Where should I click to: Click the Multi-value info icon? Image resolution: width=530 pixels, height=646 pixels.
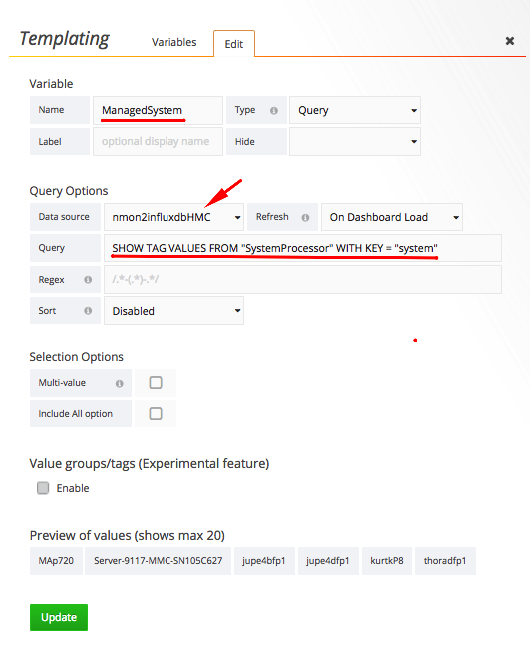click(120, 384)
